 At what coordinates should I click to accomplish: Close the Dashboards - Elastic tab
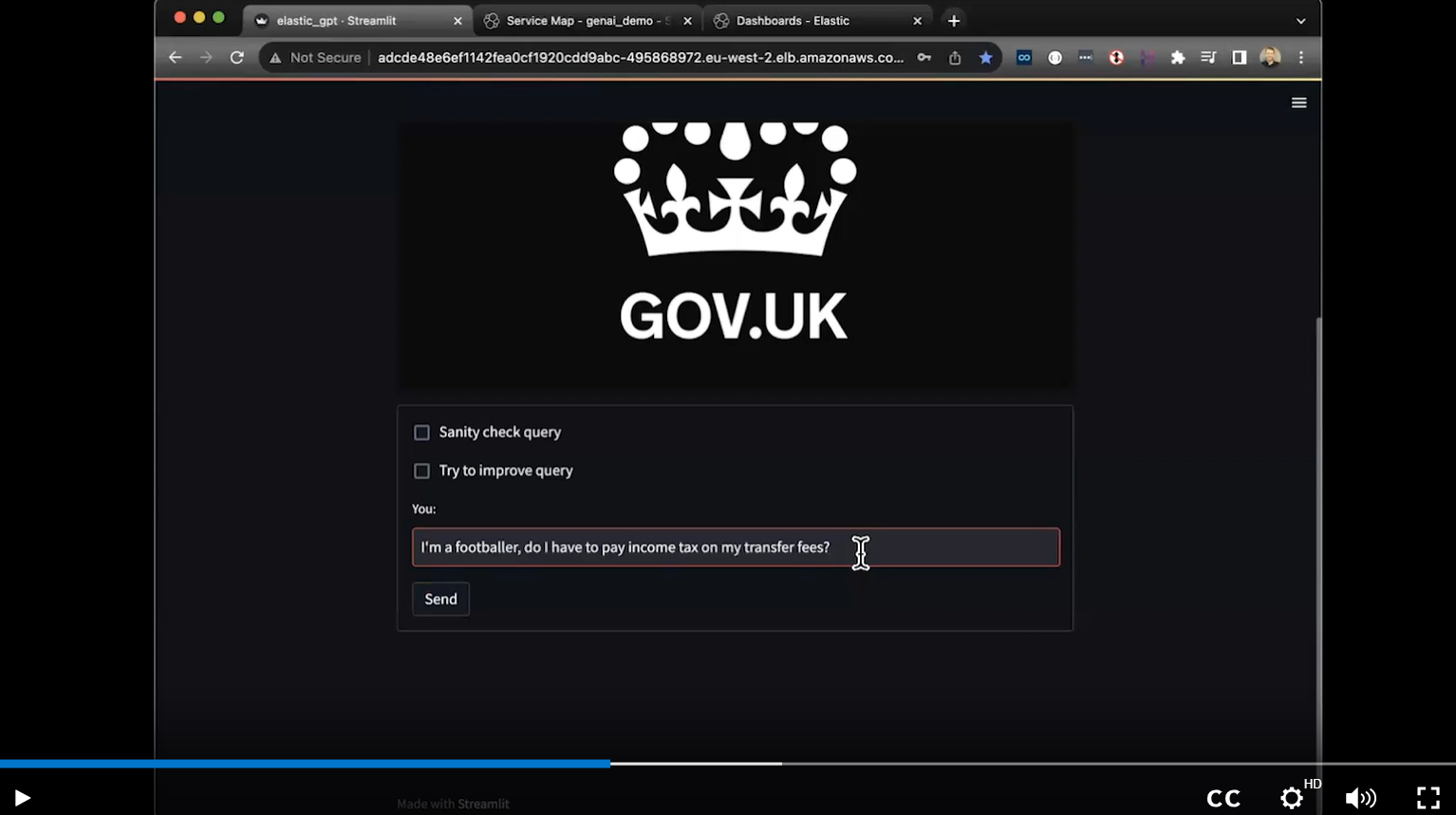(x=917, y=21)
